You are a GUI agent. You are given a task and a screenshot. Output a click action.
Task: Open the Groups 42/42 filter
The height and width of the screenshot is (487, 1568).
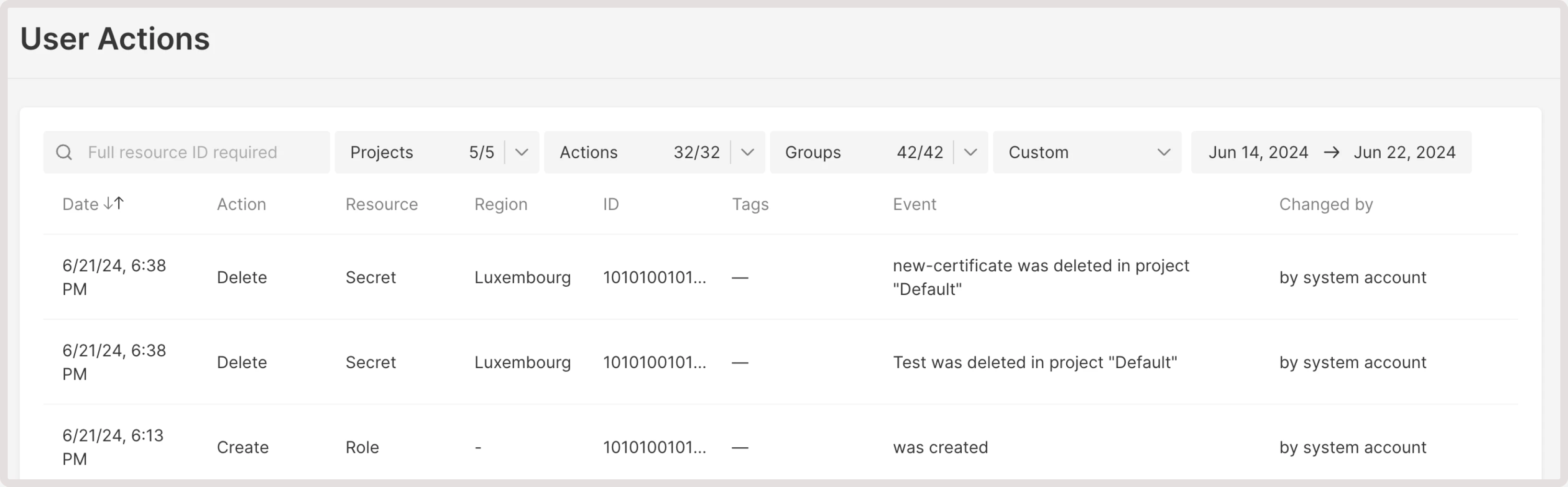(878, 152)
